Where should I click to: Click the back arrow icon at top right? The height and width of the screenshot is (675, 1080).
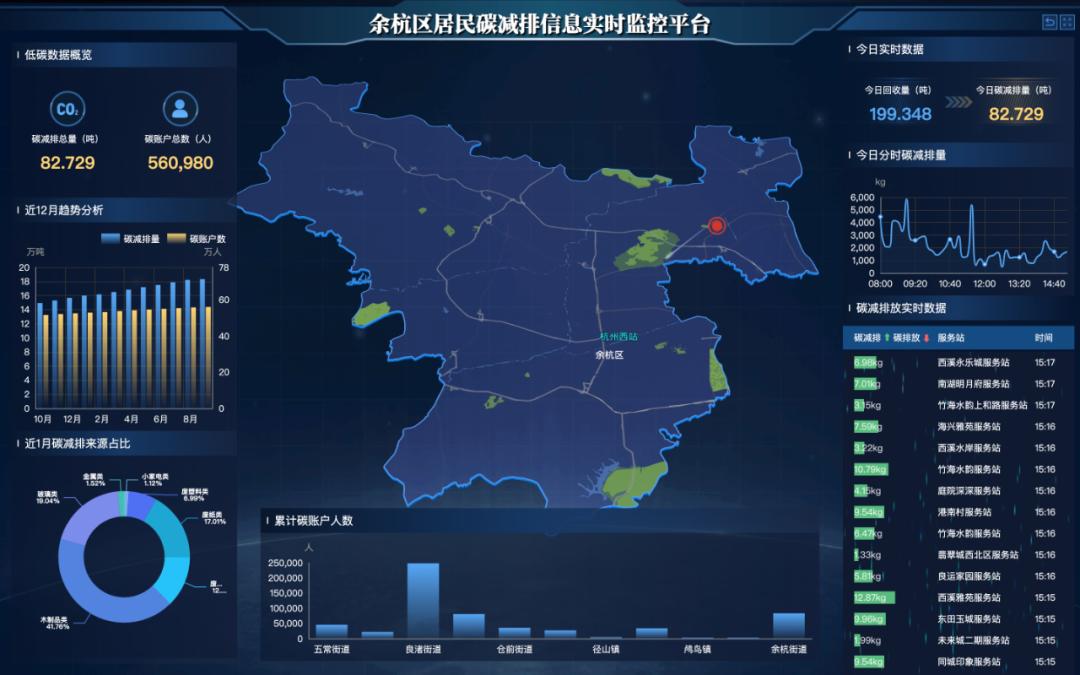pyautogui.click(x=1049, y=22)
